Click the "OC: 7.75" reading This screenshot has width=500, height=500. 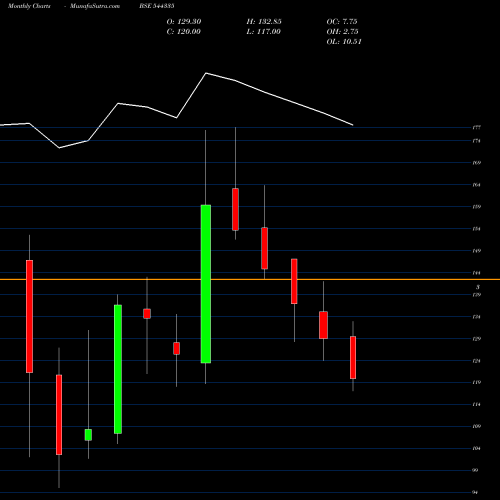click(x=342, y=22)
